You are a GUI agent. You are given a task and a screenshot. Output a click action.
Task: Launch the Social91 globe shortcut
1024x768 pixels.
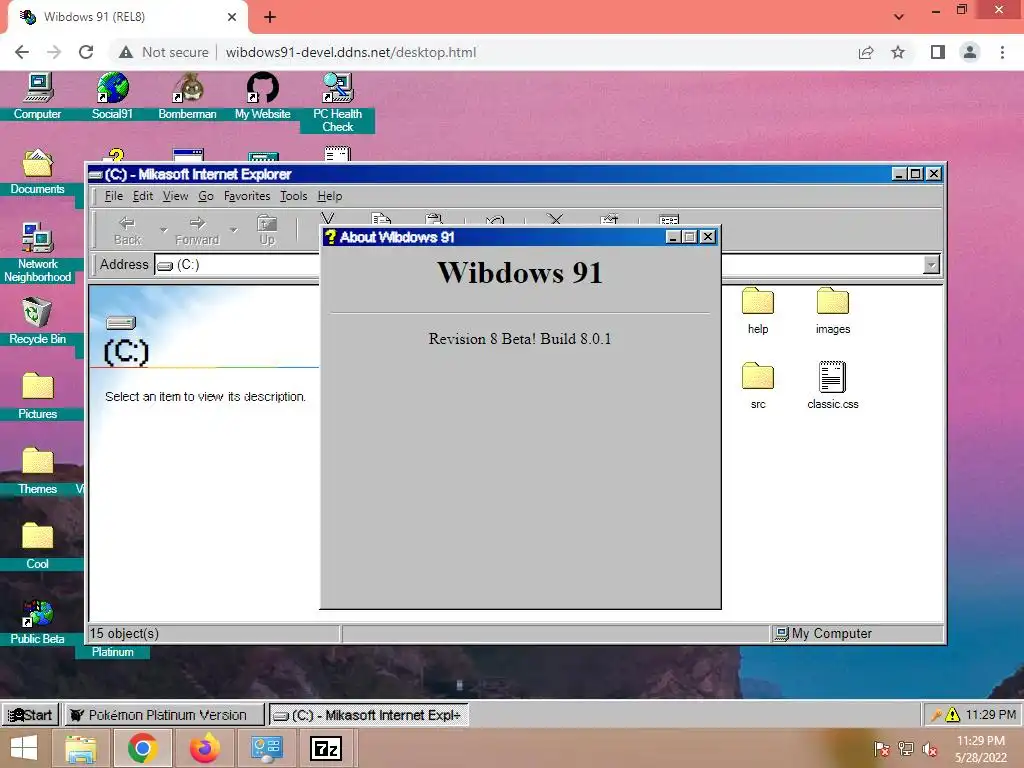coord(112,96)
